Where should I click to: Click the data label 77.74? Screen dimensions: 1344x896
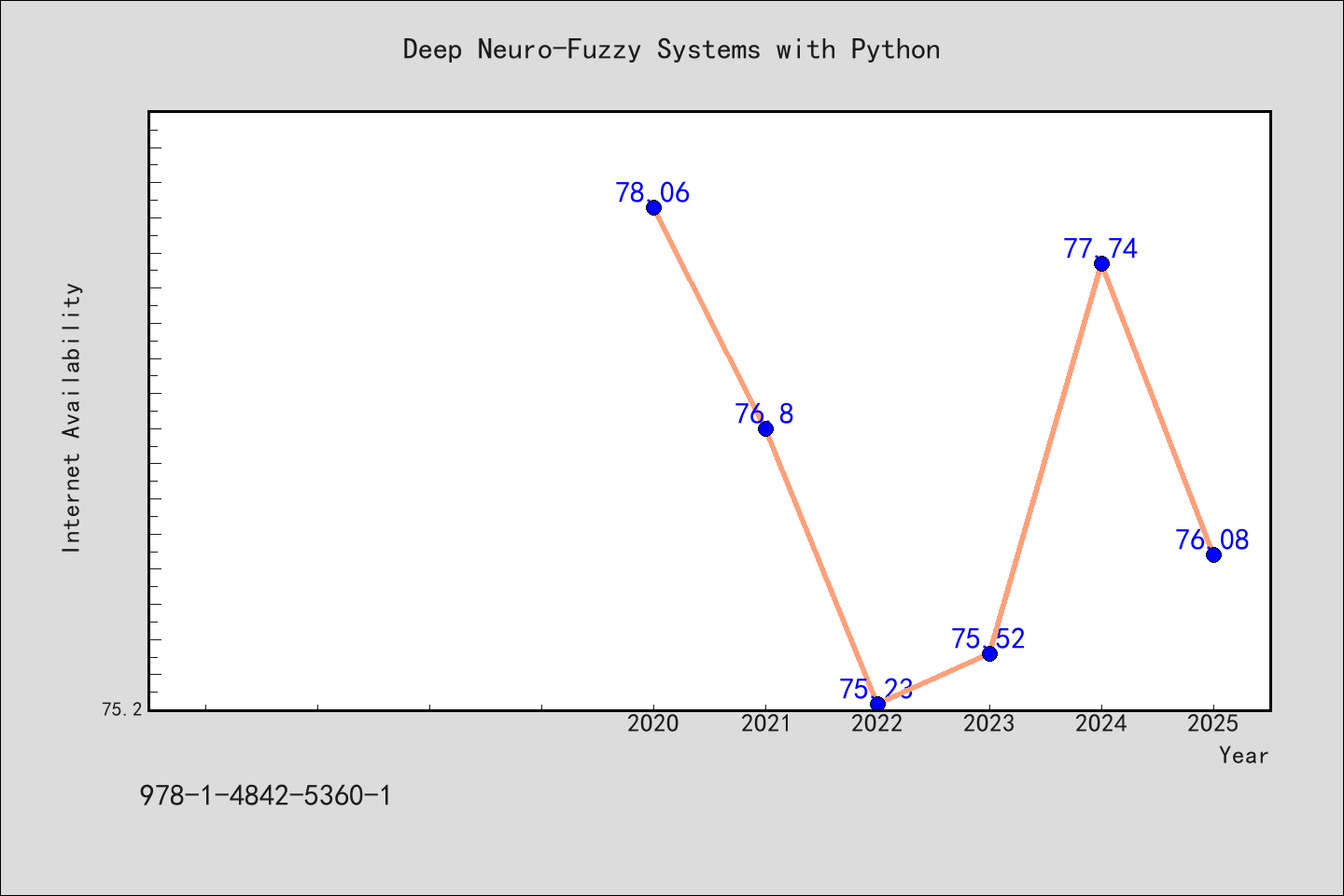pos(1100,249)
